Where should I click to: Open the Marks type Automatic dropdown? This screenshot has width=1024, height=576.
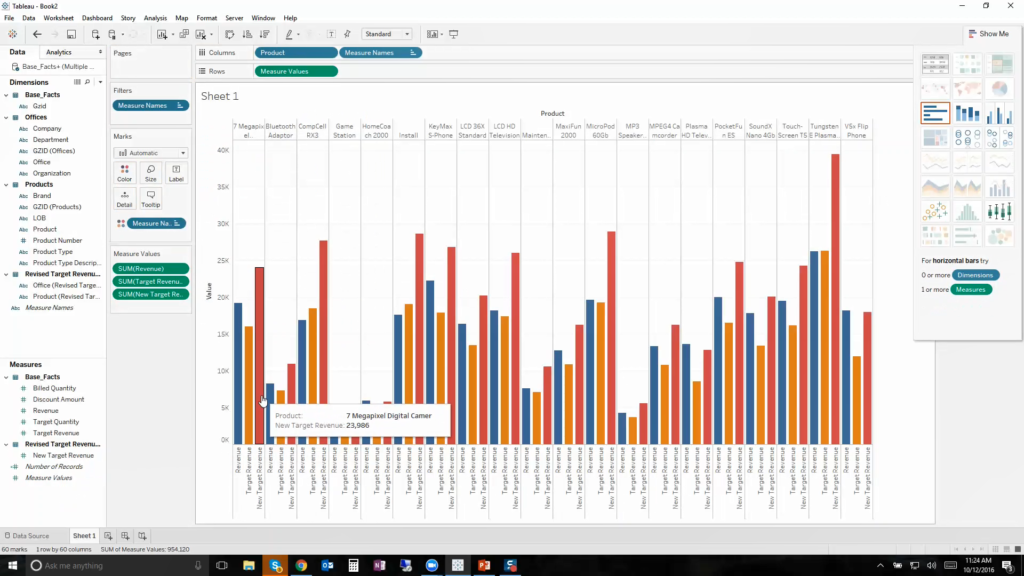pyautogui.click(x=151, y=153)
